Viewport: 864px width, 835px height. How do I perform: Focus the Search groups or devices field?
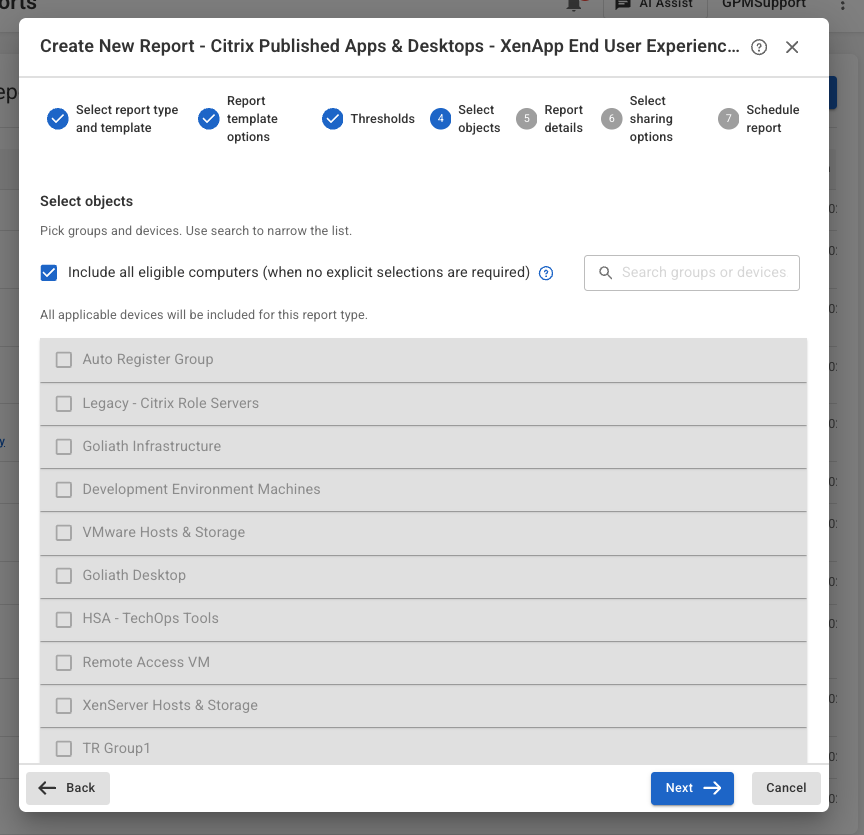tap(692, 273)
